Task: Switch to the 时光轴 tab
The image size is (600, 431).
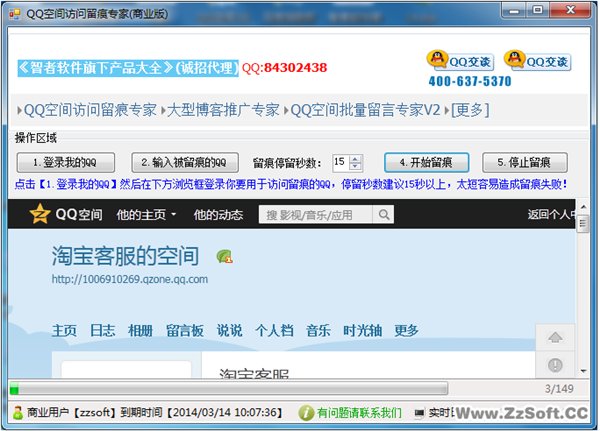Action: (362, 330)
